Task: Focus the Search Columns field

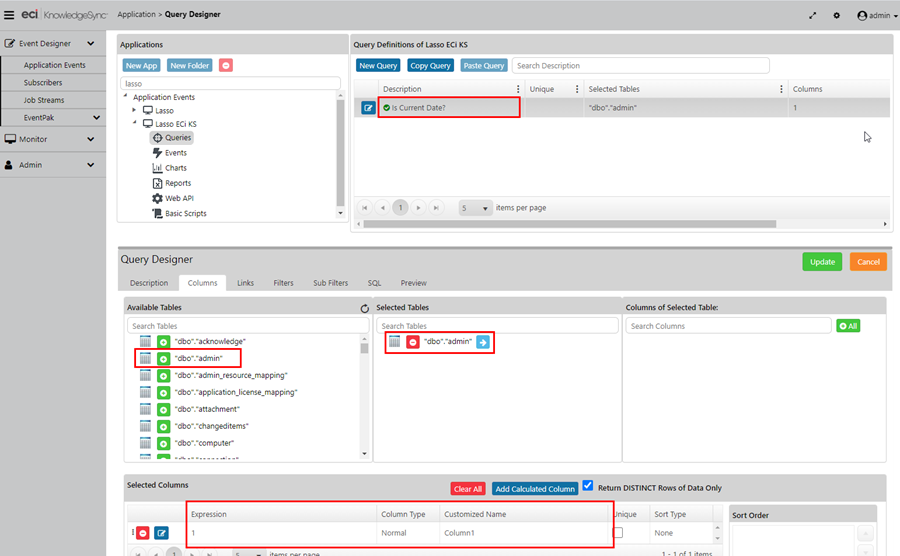Action: [x=728, y=326]
